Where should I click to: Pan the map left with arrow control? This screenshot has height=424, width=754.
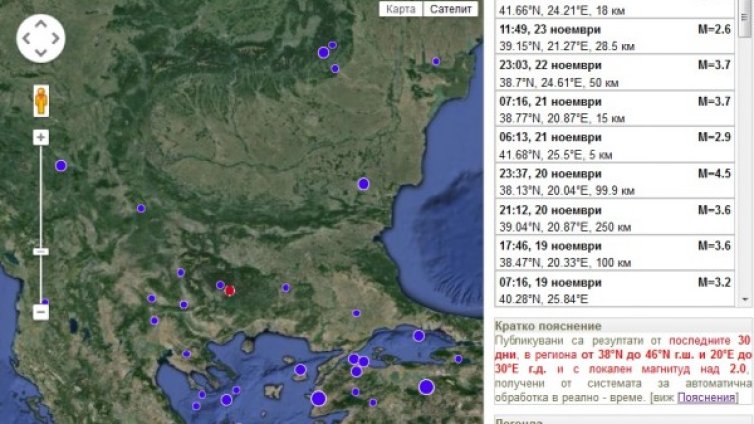click(x=26, y=38)
